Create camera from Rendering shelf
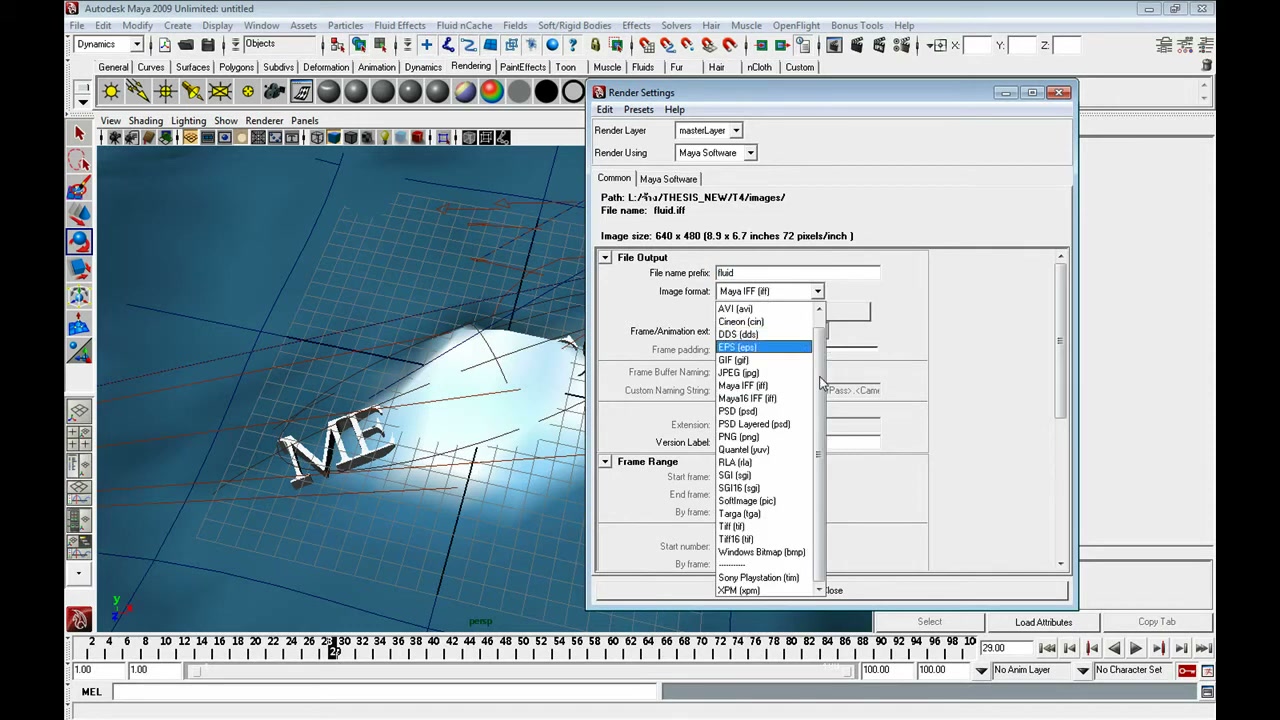1280x720 pixels. [274, 92]
